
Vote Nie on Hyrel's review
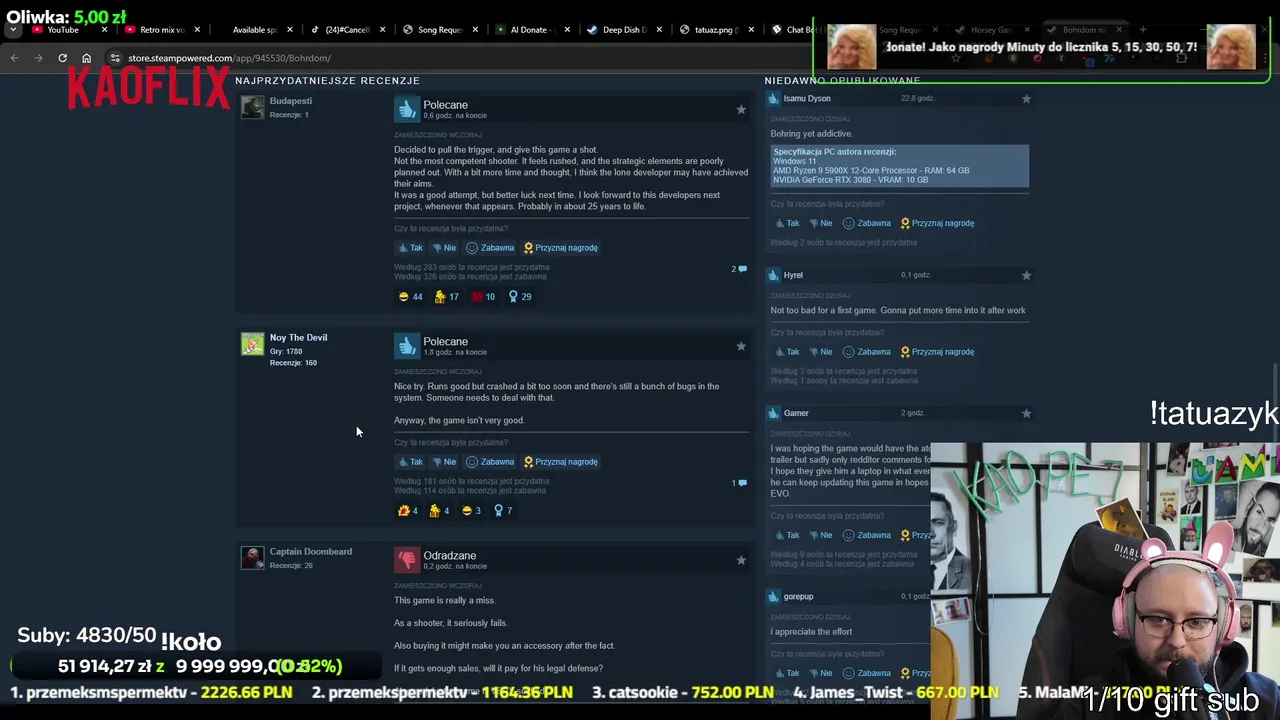click(820, 352)
